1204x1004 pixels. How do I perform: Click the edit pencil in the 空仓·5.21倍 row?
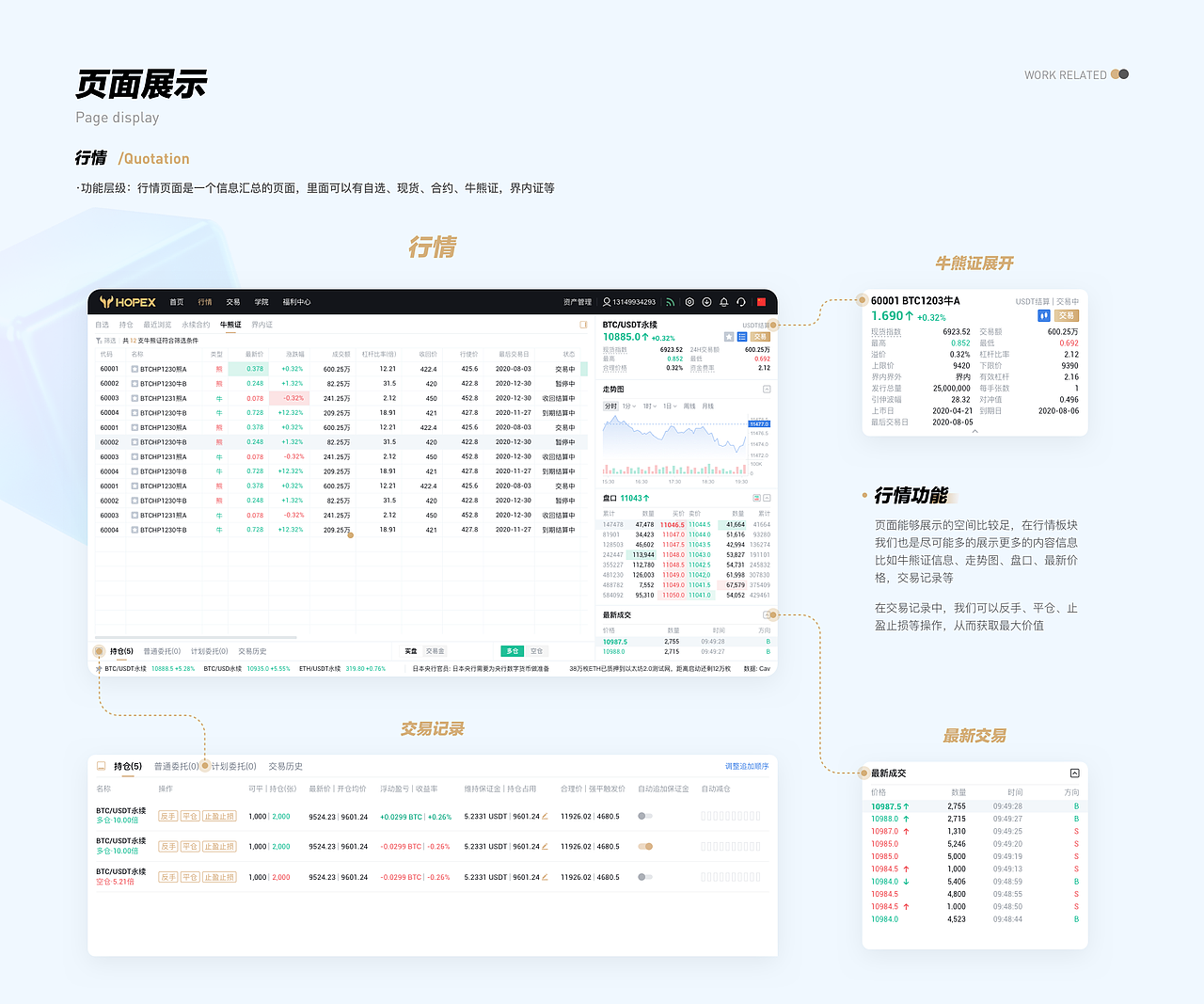545,877
